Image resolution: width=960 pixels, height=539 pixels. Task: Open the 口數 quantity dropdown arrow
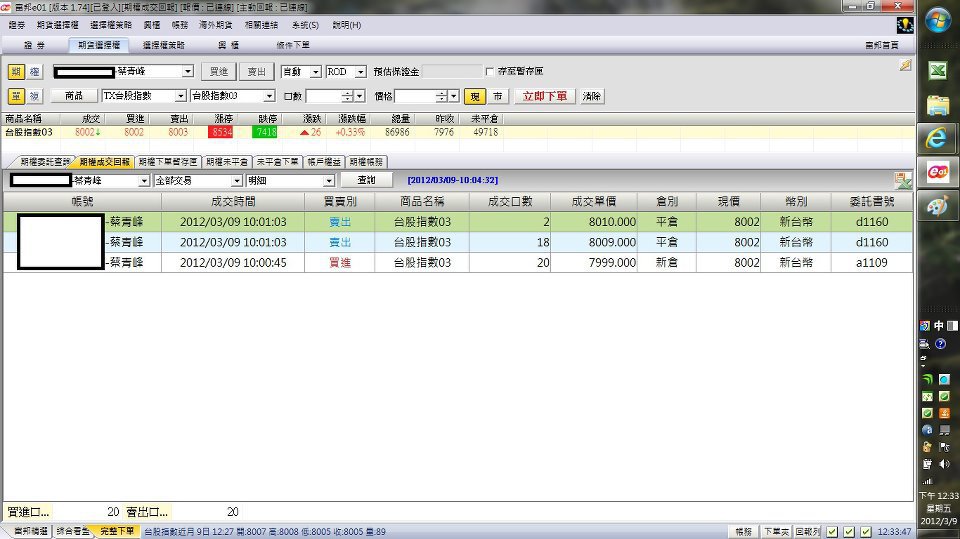(x=359, y=96)
